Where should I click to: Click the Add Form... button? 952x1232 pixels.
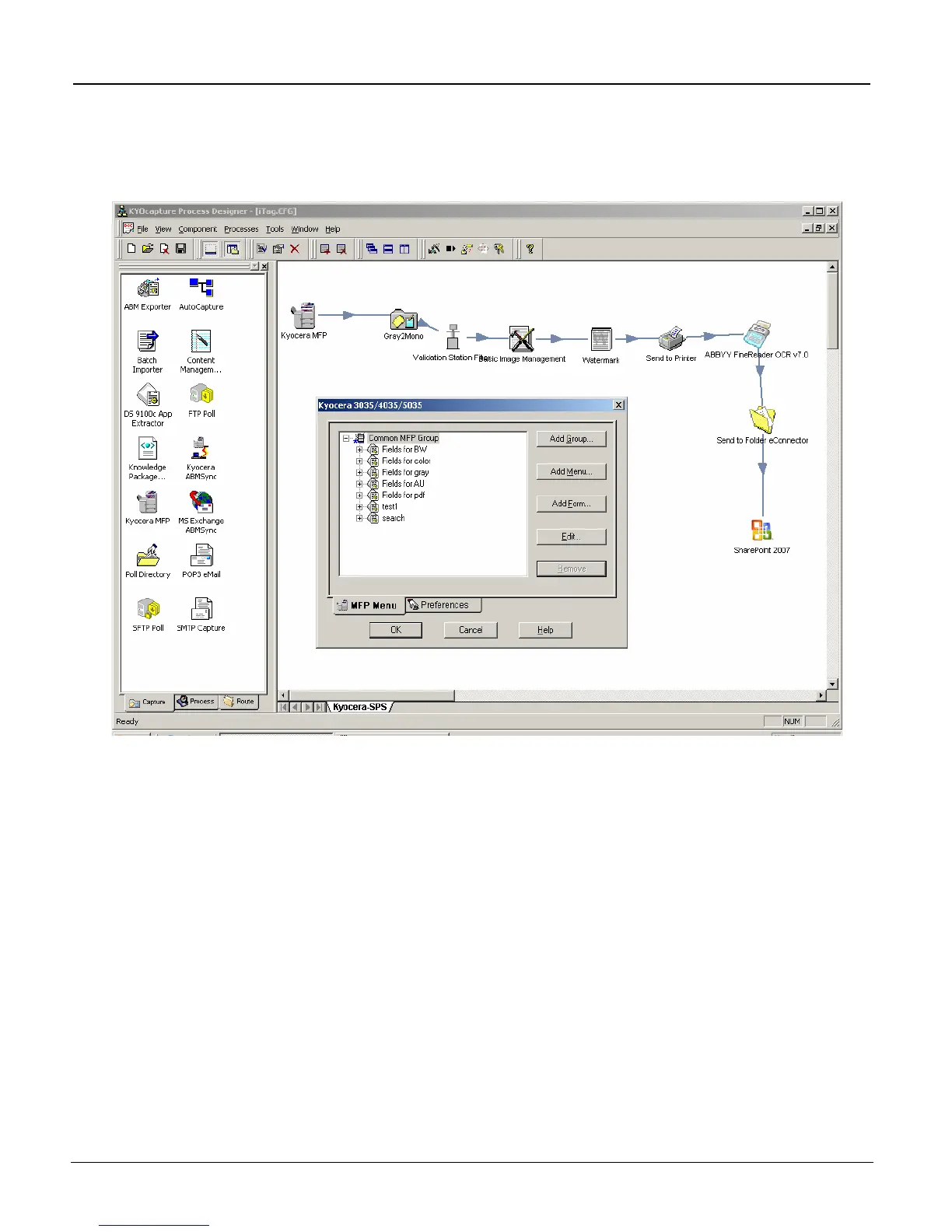572,504
